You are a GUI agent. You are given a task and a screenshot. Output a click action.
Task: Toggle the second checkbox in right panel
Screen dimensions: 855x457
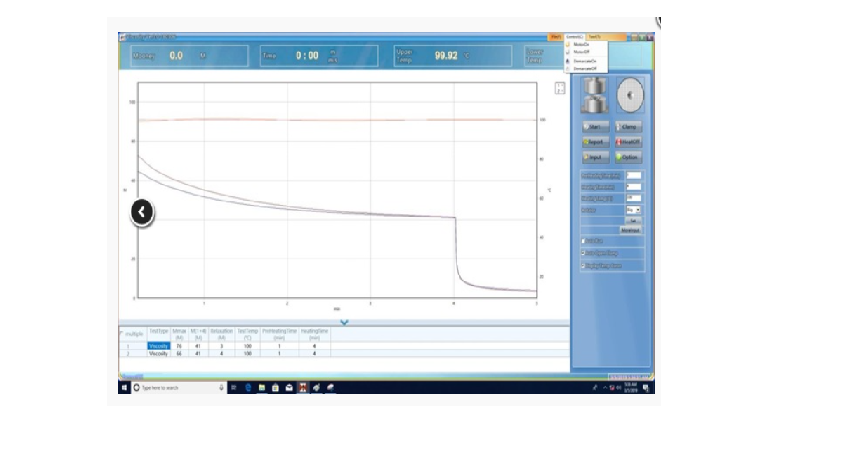tap(584, 253)
